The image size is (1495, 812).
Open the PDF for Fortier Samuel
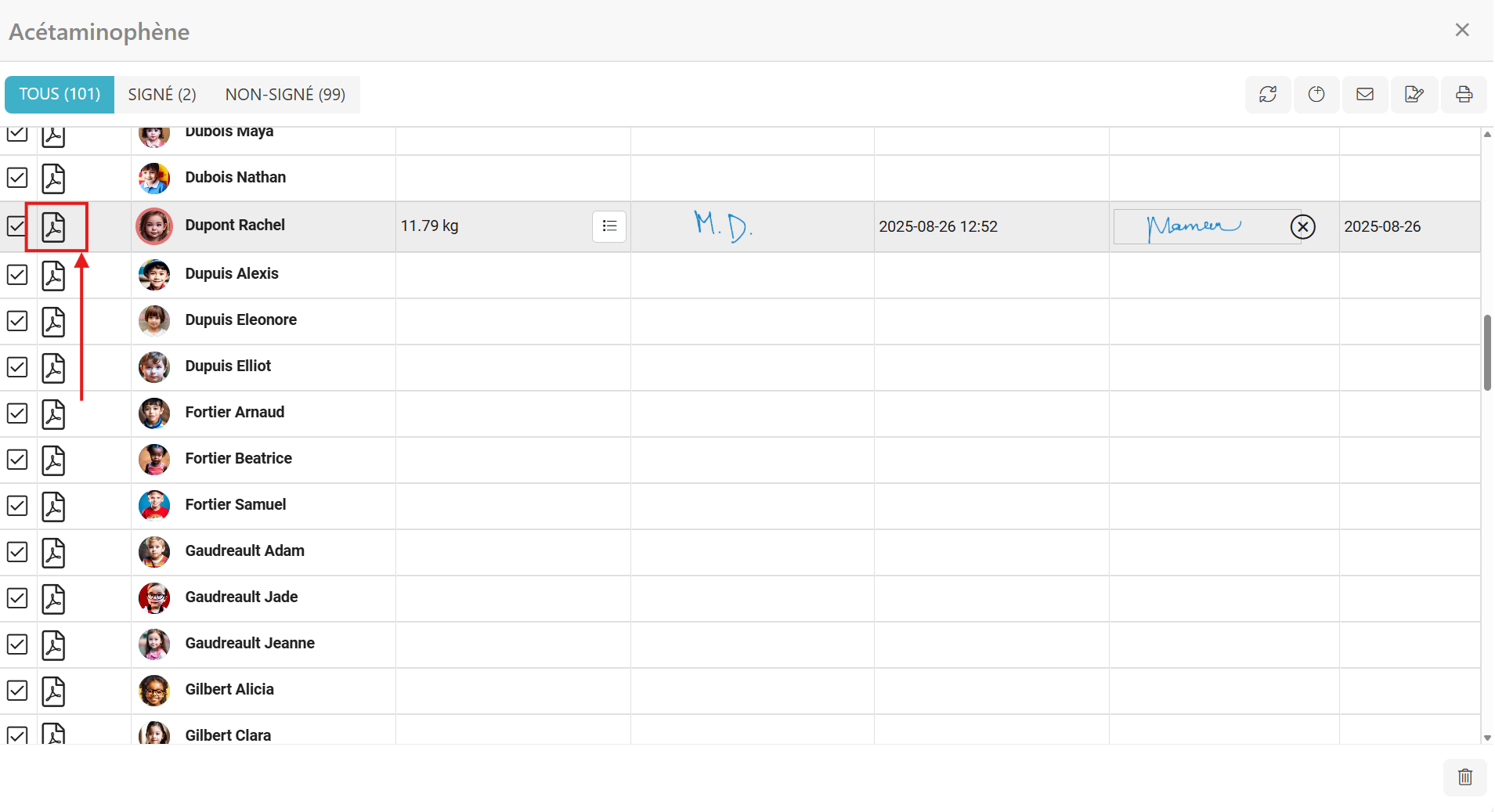pyautogui.click(x=53, y=507)
